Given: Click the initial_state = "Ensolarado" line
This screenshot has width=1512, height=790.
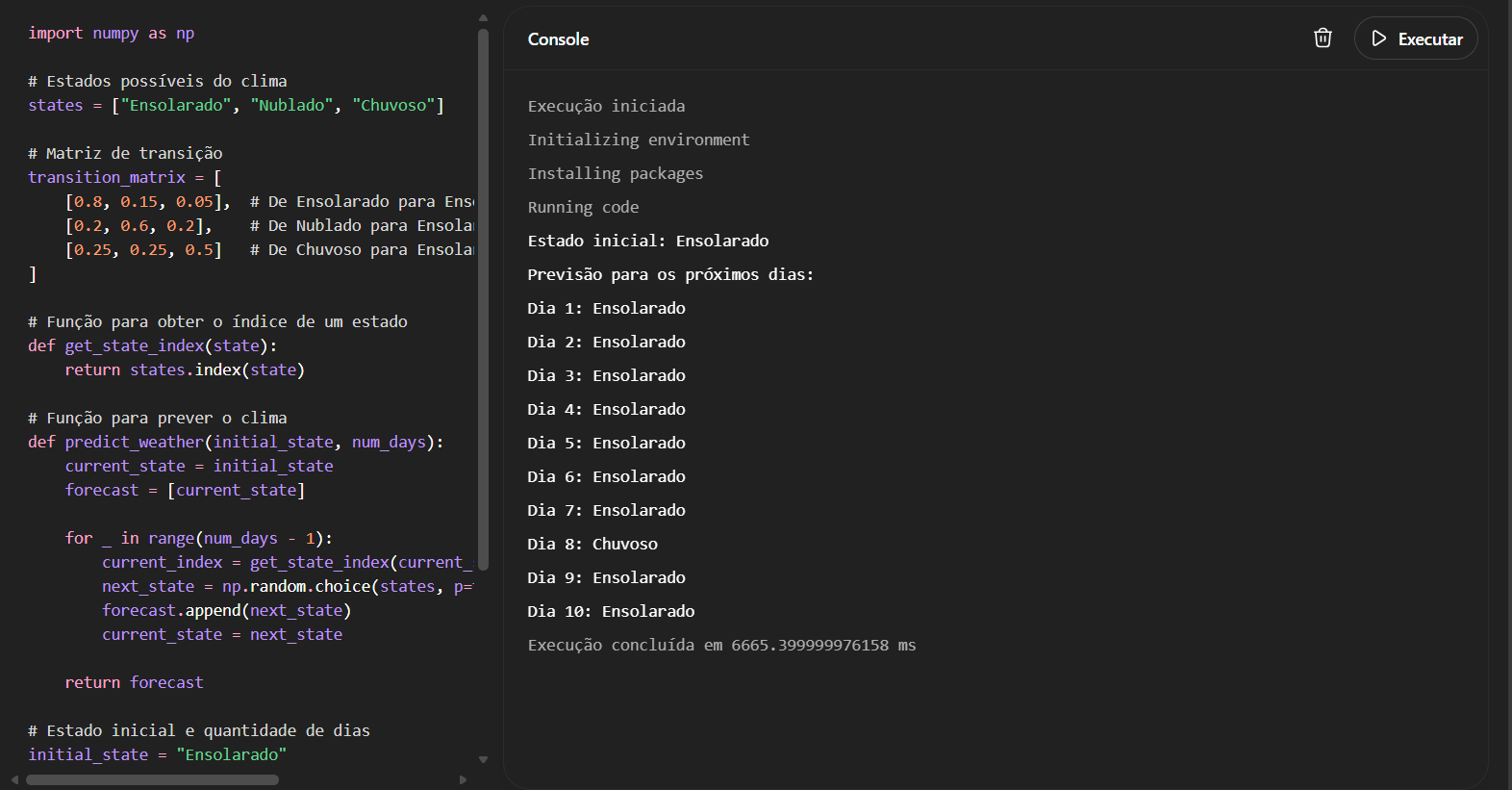Looking at the screenshot, I should [x=157, y=755].
